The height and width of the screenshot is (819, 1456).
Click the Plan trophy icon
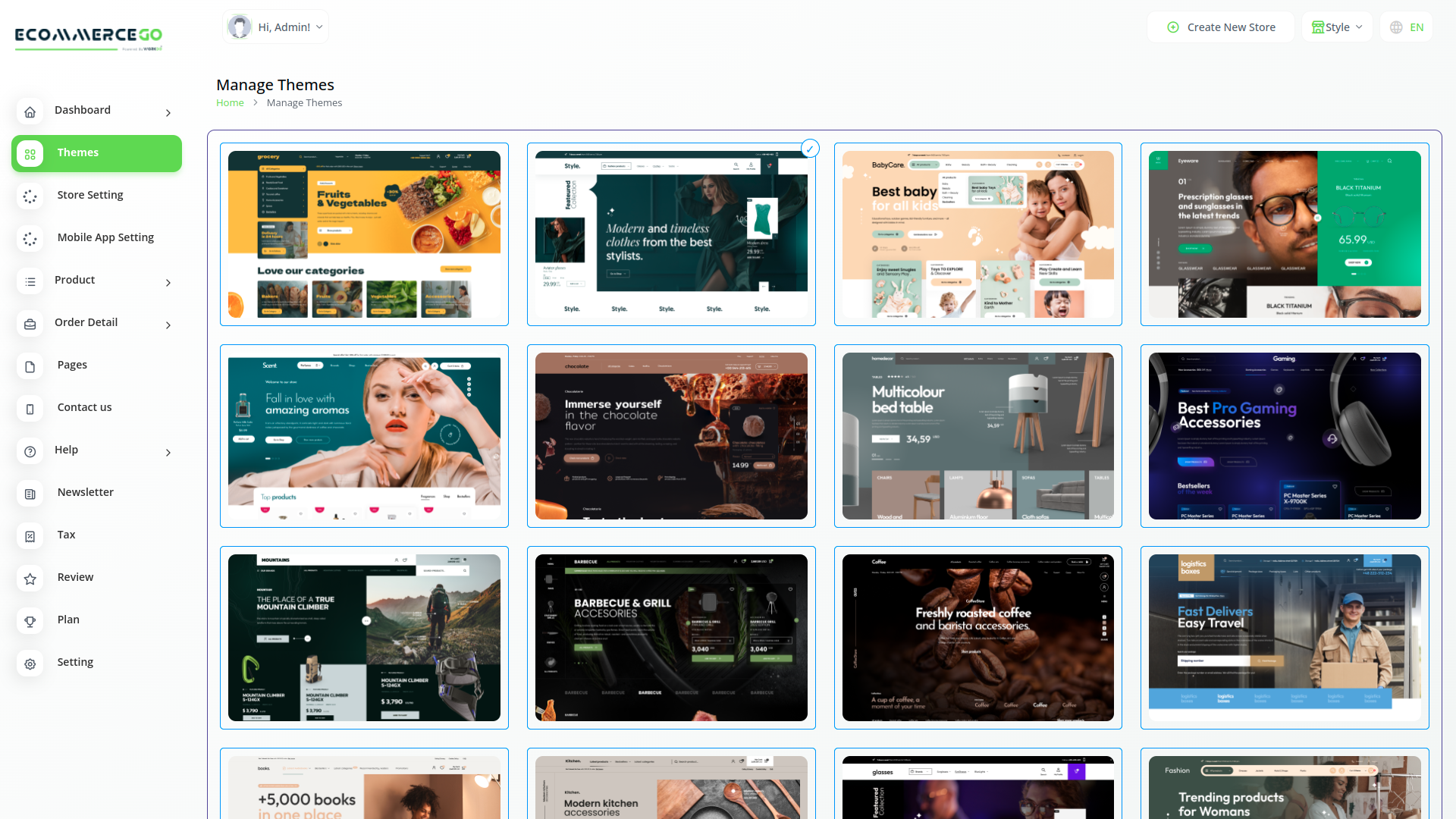(30, 621)
